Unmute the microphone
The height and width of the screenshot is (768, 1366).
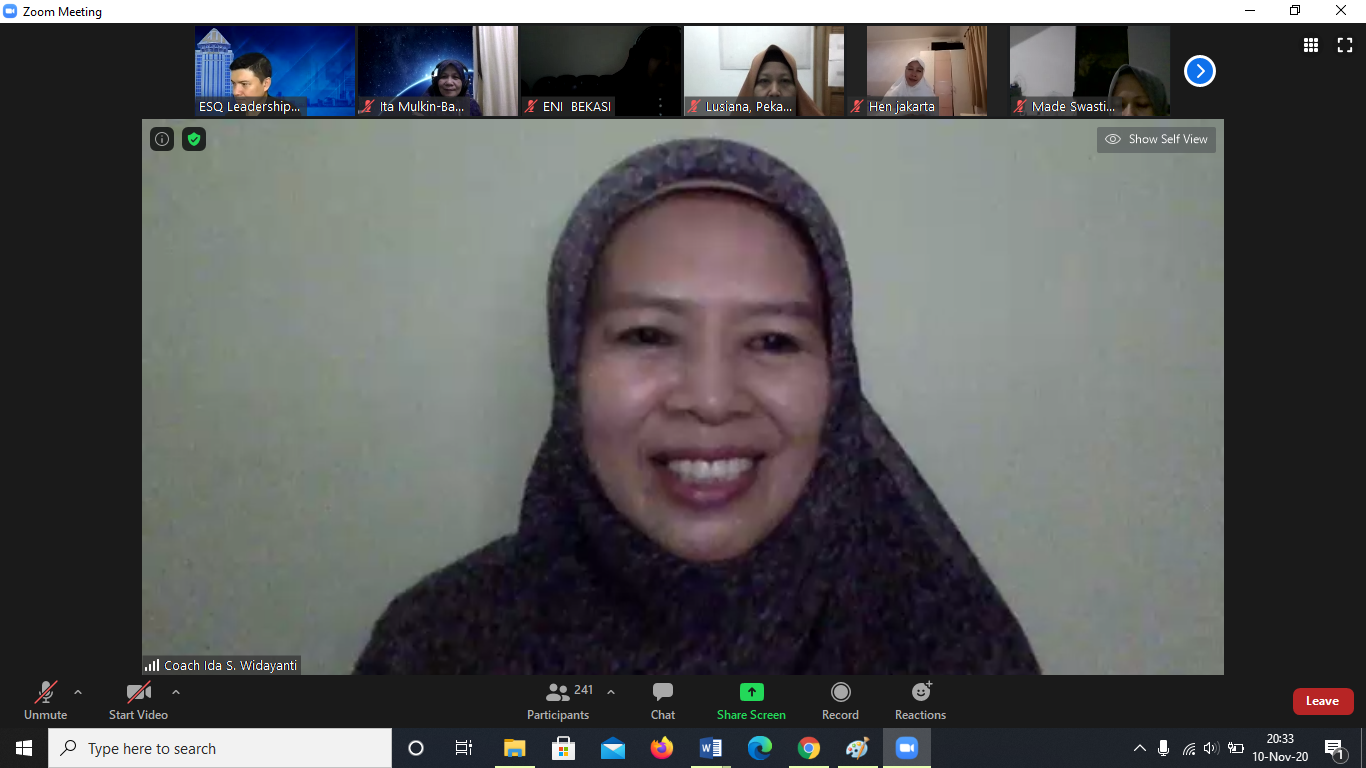(x=46, y=700)
